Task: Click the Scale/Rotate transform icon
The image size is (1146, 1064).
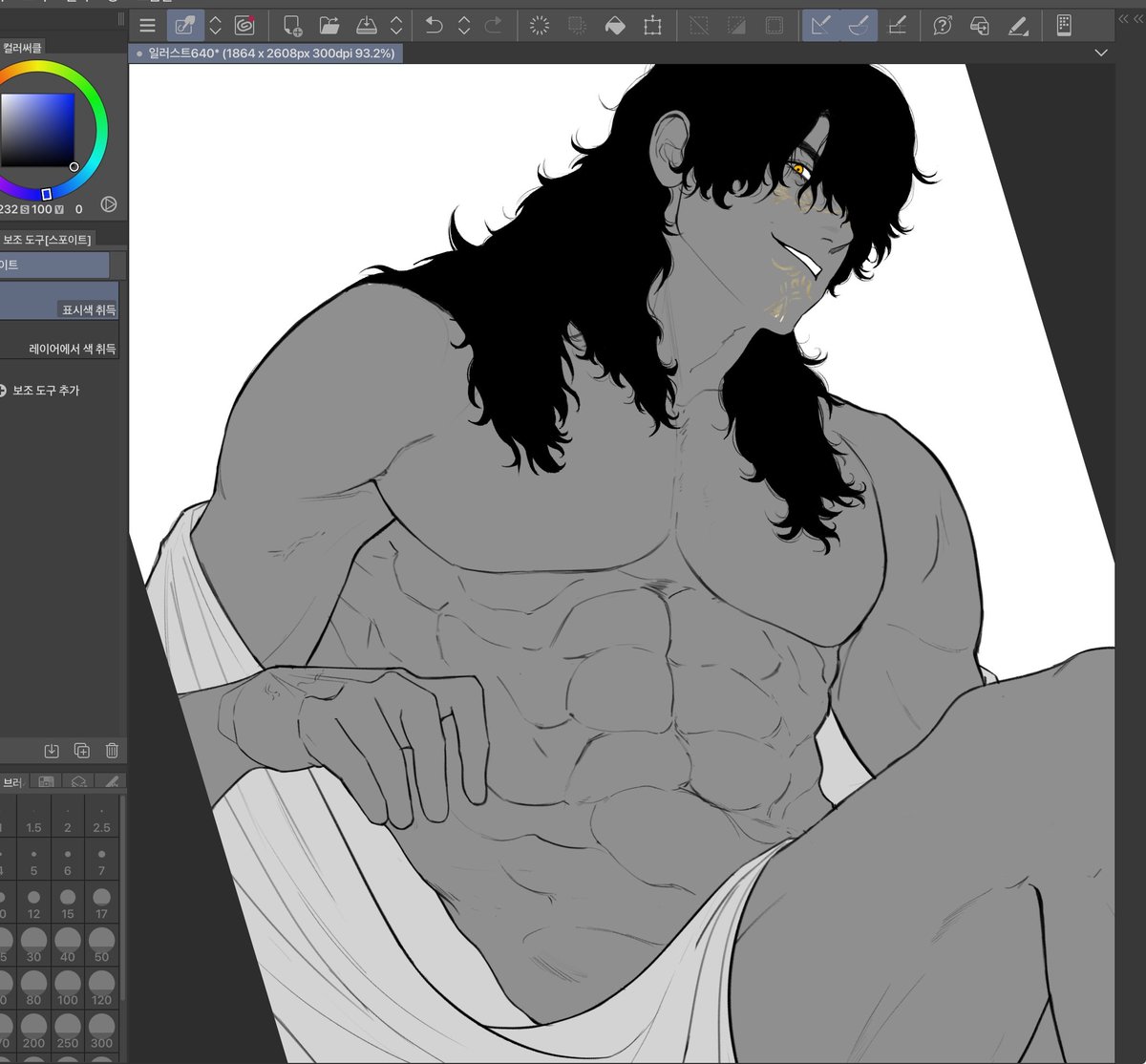Action: [x=652, y=26]
